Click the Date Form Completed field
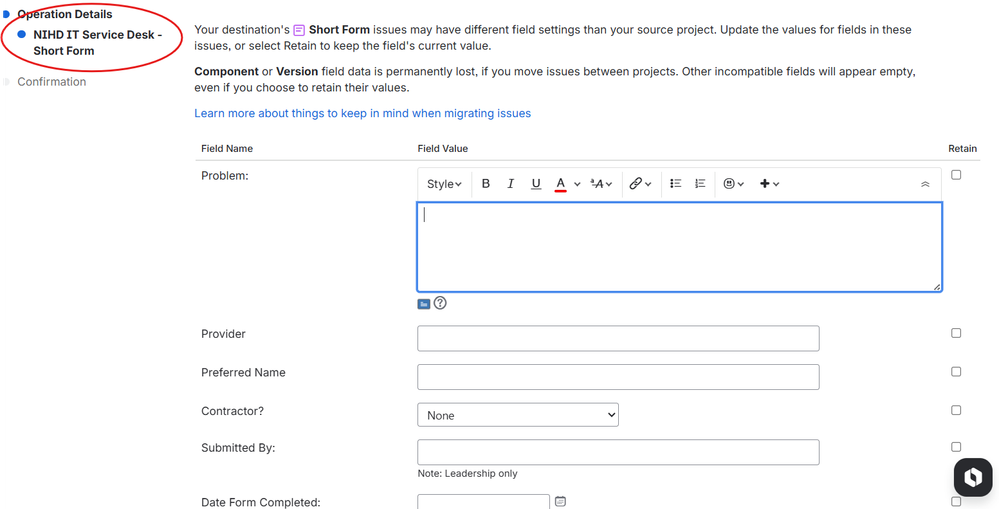 tap(483, 502)
